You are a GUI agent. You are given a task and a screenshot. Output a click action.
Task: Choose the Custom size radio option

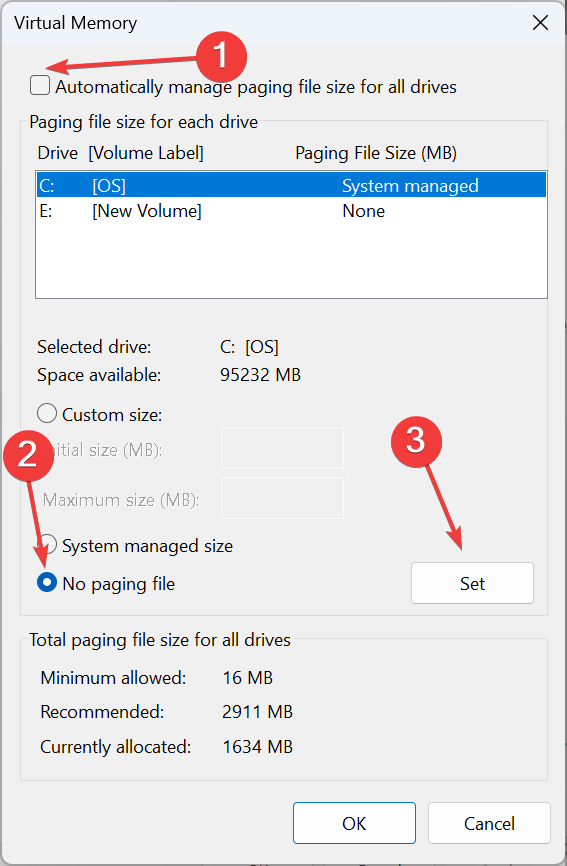point(47,413)
